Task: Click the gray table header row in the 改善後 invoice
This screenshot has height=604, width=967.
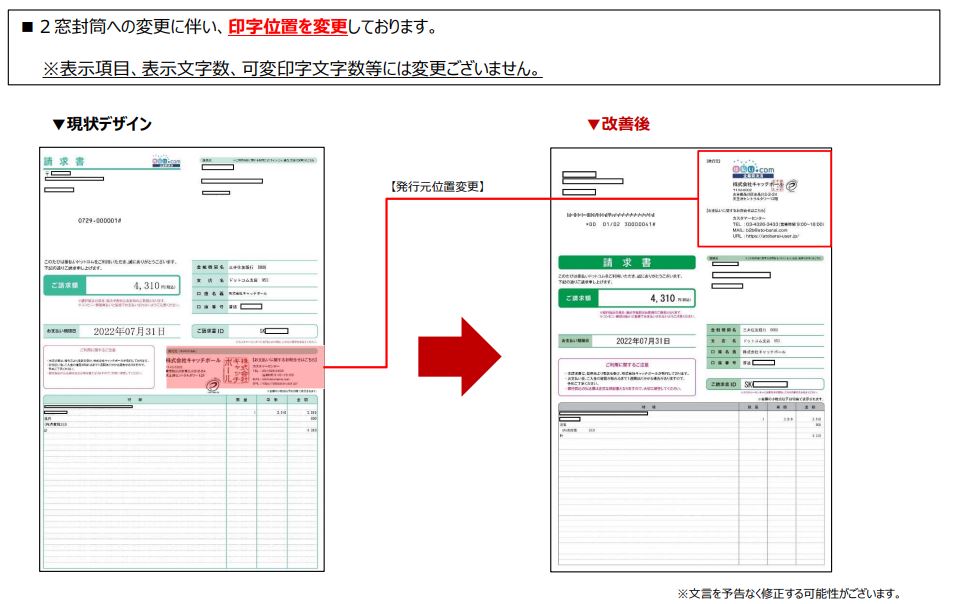Action: tap(691, 407)
